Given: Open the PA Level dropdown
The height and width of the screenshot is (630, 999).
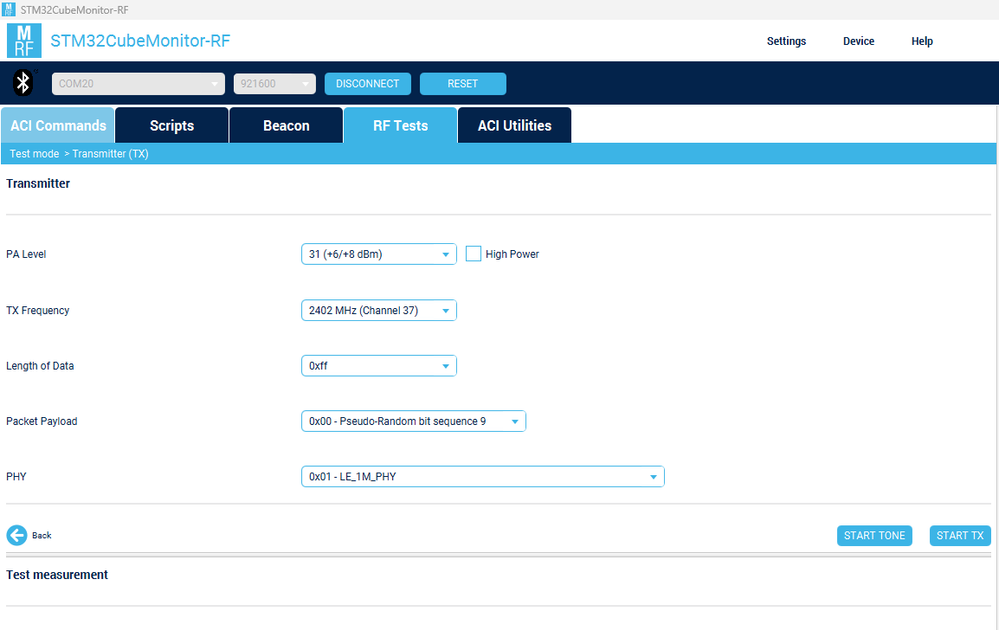Looking at the screenshot, I should pyautogui.click(x=378, y=254).
